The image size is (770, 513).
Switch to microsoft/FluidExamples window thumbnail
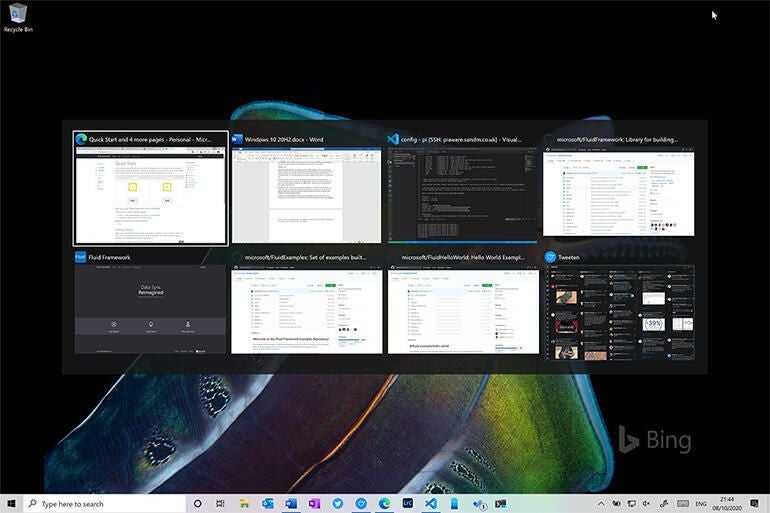tap(306, 302)
